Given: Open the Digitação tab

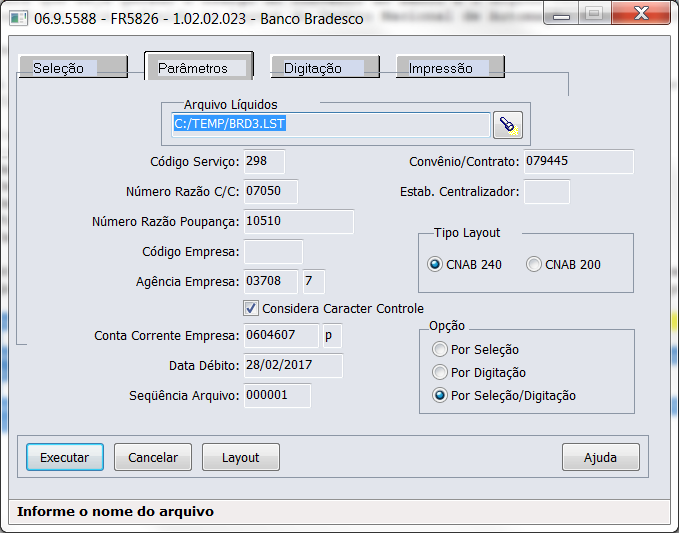Looking at the screenshot, I should [x=325, y=68].
